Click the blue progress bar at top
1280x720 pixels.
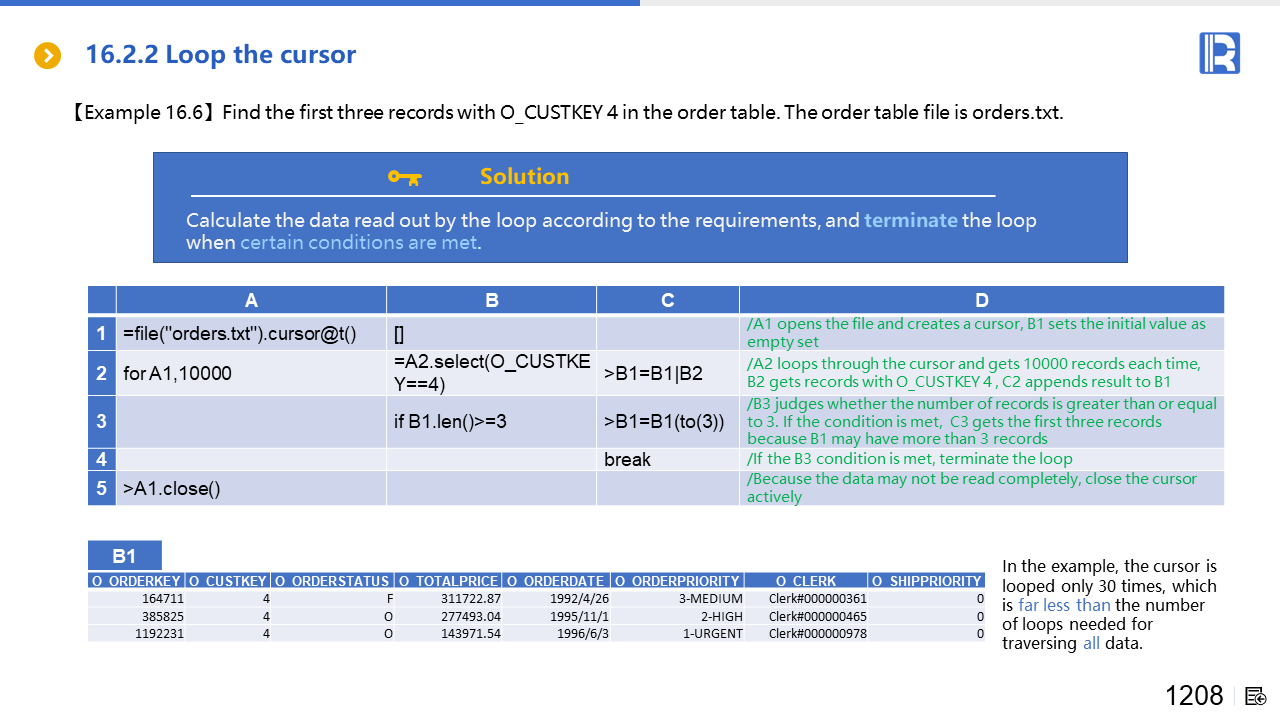click(x=320, y=3)
